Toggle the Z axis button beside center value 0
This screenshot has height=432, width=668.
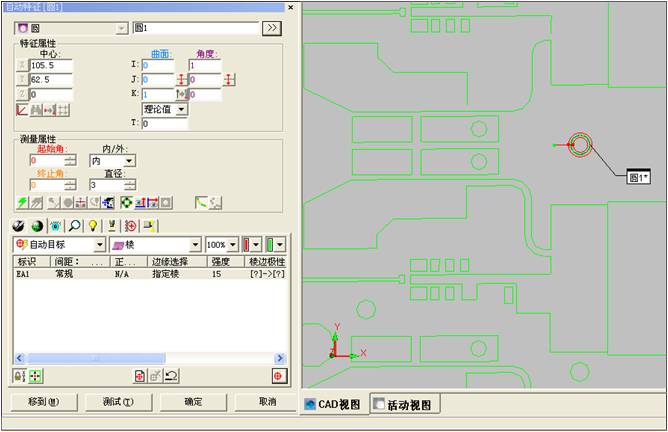22,95
